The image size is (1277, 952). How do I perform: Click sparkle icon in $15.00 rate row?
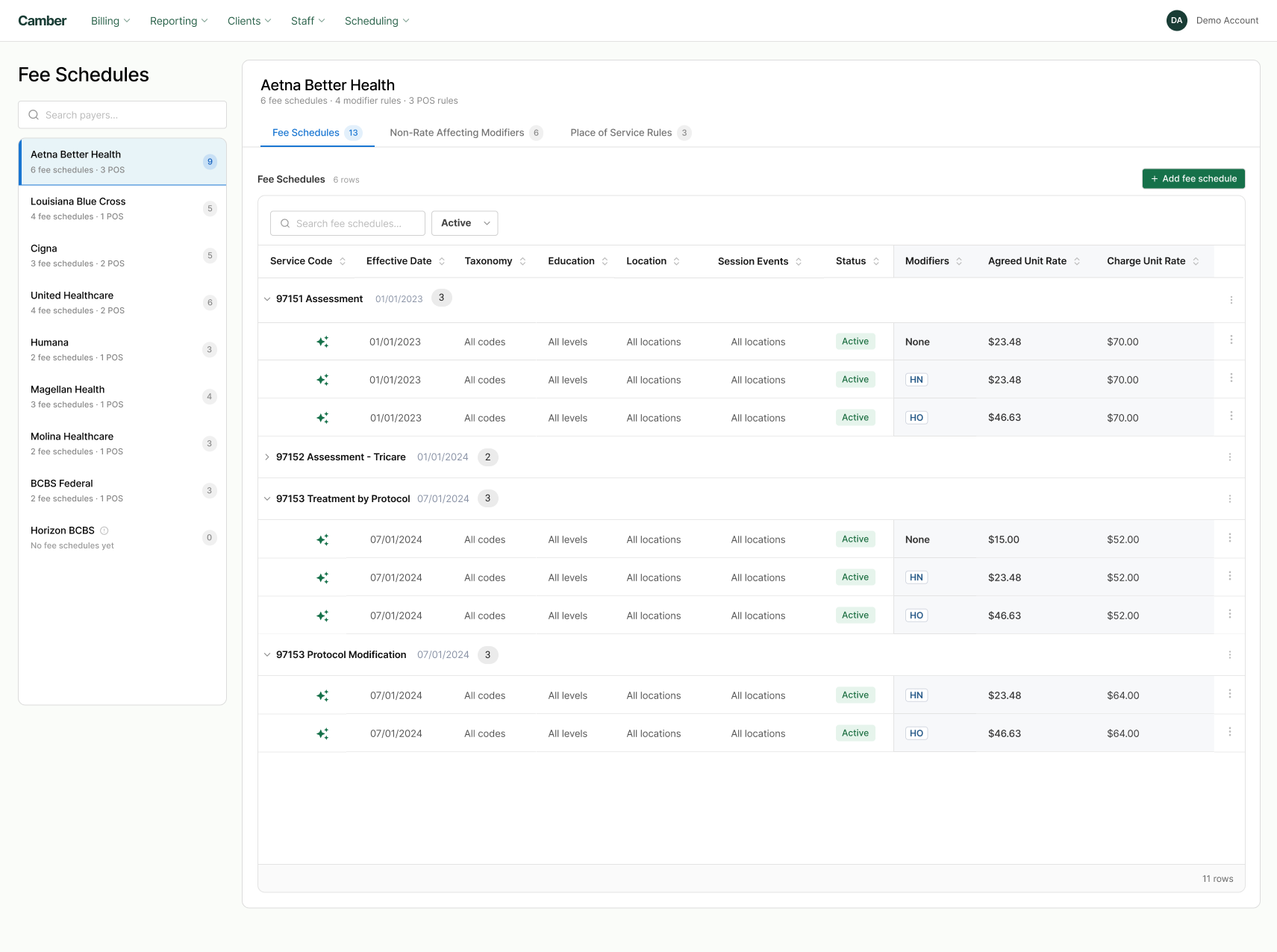click(x=322, y=539)
